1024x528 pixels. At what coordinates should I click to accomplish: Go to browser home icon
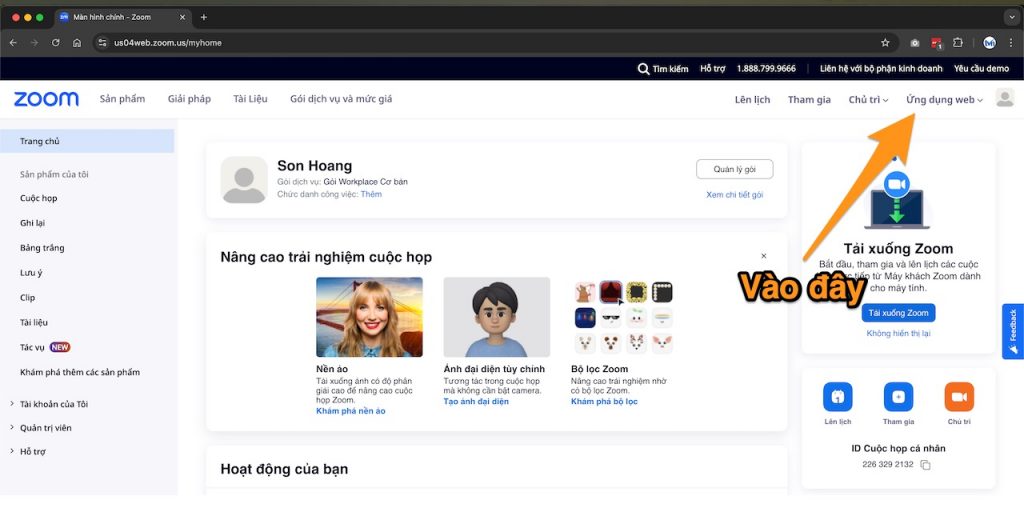pyautogui.click(x=77, y=42)
